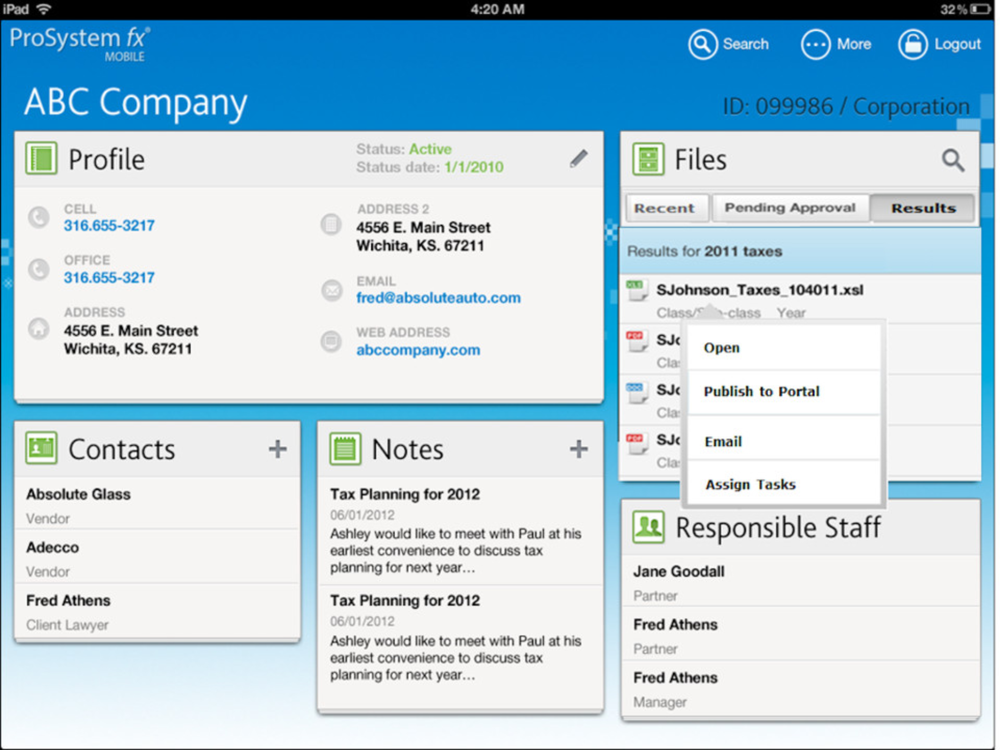This screenshot has width=1000, height=750.
Task: Tap the fred@absoluteauto.com email link
Action: 438,297
